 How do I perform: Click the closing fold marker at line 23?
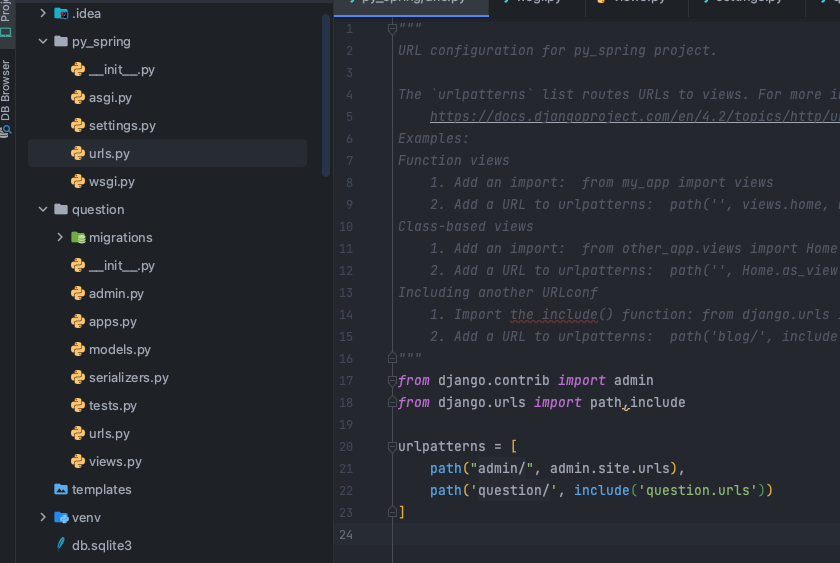pos(392,512)
